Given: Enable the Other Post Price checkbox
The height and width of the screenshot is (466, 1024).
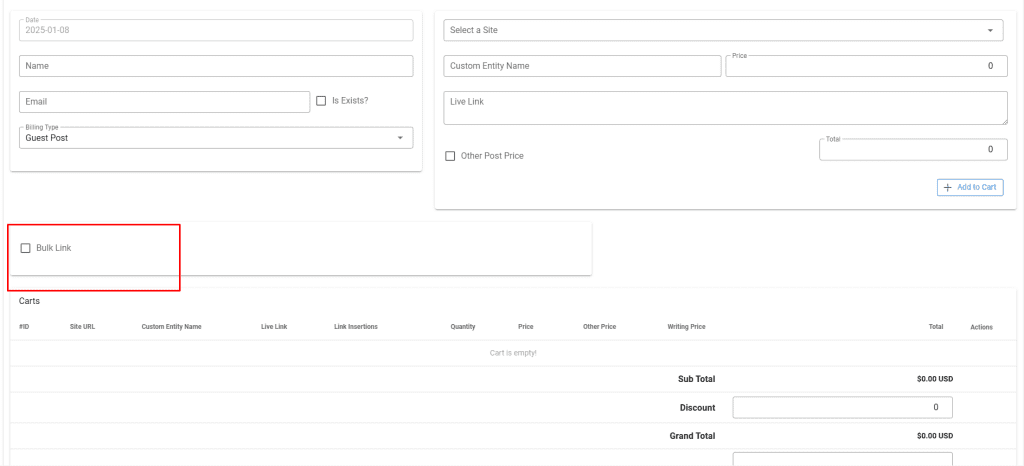Looking at the screenshot, I should [x=451, y=156].
